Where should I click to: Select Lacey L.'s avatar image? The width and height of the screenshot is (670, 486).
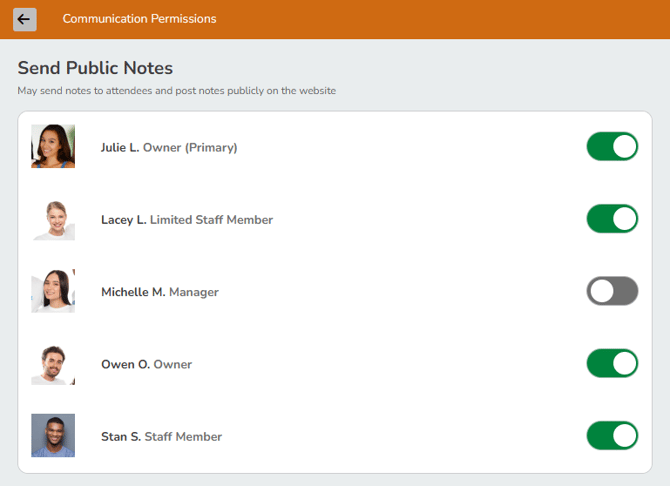[53, 219]
